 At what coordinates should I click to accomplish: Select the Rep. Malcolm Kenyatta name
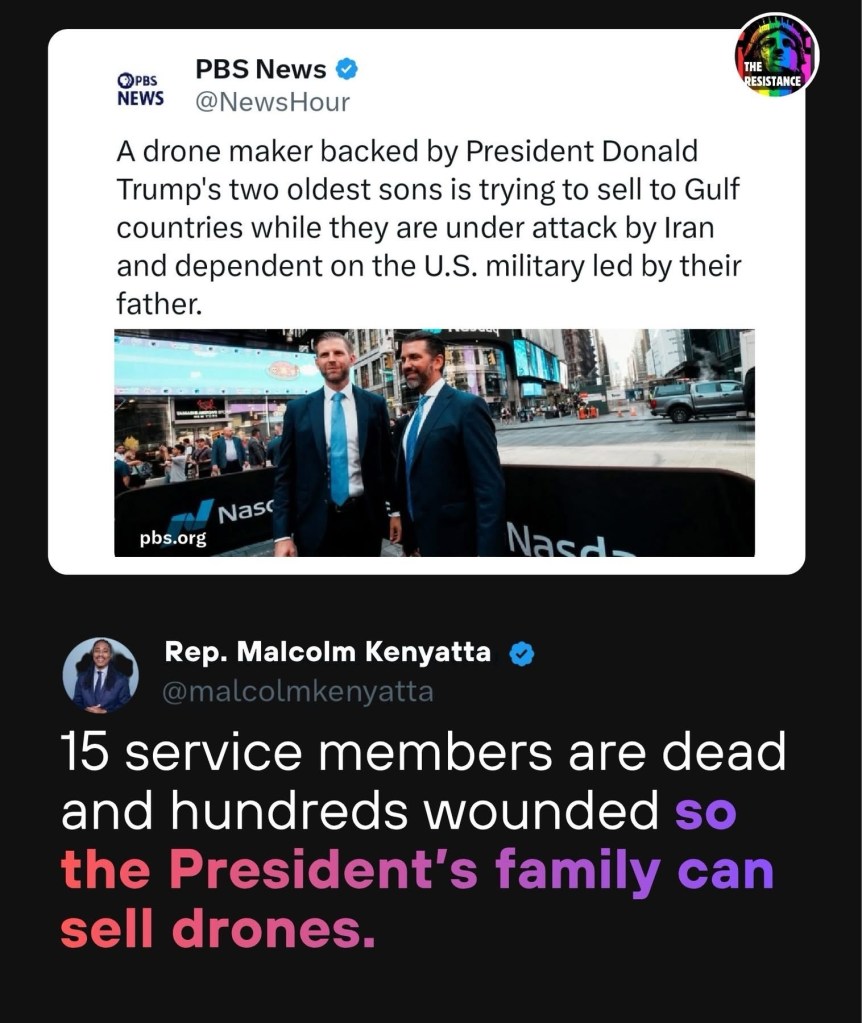pyautogui.click(x=327, y=653)
